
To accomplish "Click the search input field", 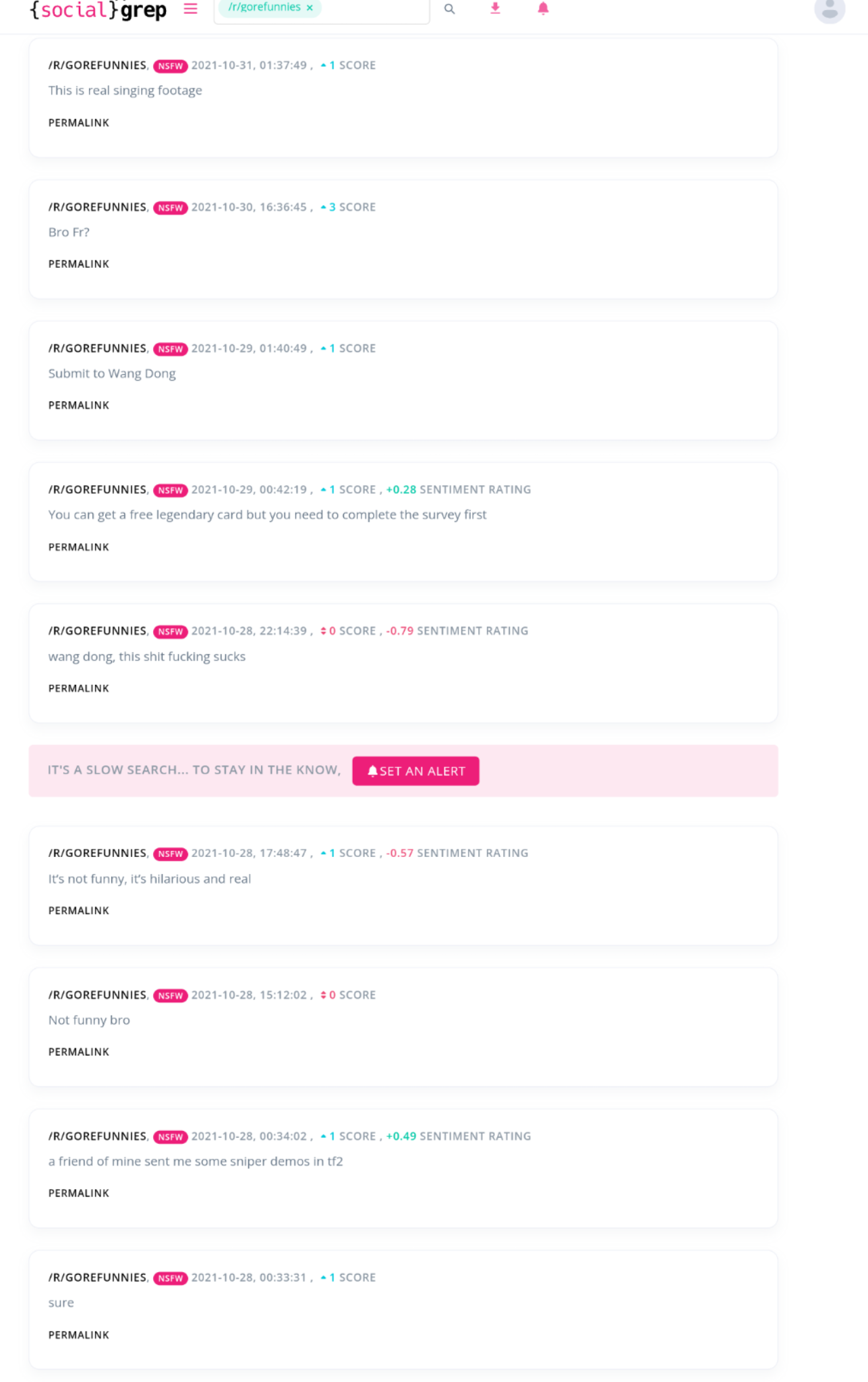I will (371, 8).
